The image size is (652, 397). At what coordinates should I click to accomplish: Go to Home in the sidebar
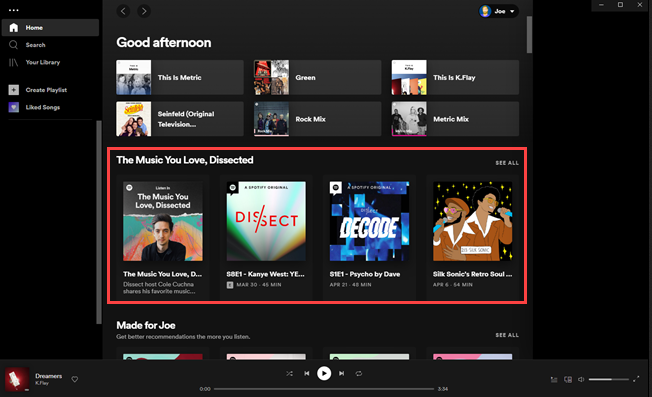click(50, 27)
